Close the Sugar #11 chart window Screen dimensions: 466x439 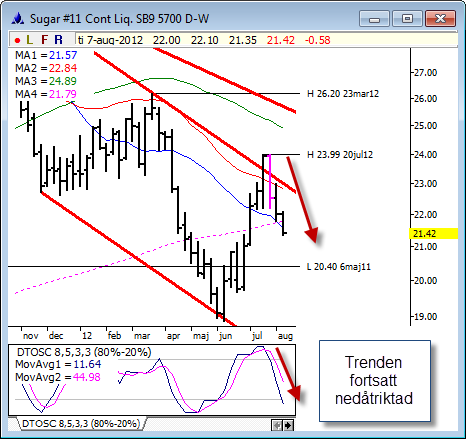[x=440, y=18]
